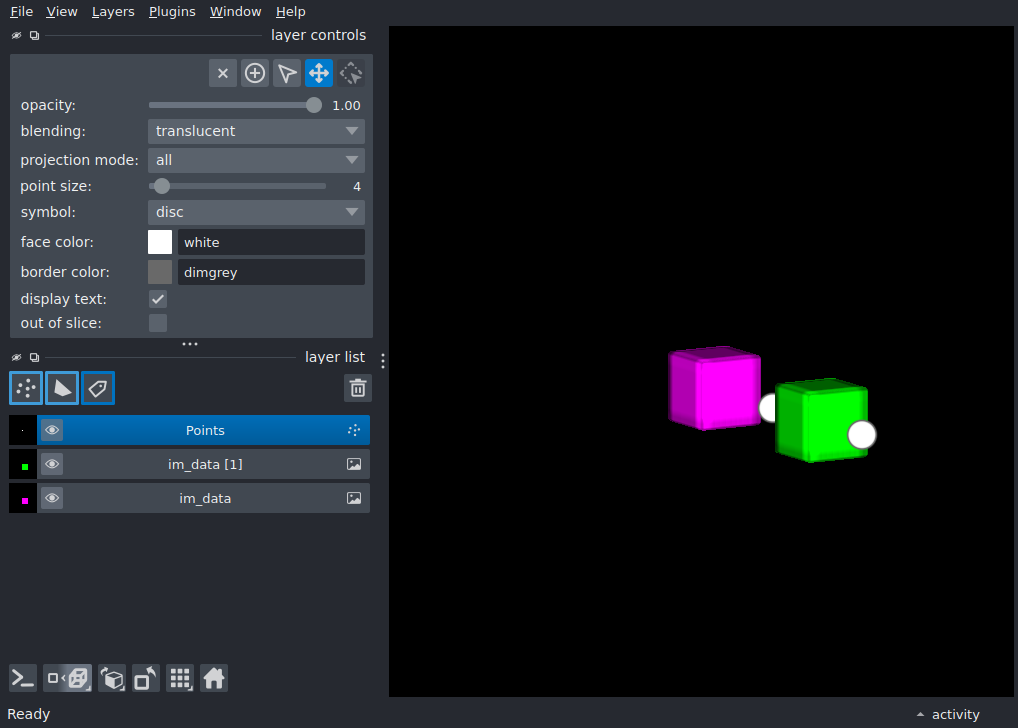This screenshot has width=1018, height=728.
Task: Click the white point on green cube's right edge
Action: click(x=862, y=434)
